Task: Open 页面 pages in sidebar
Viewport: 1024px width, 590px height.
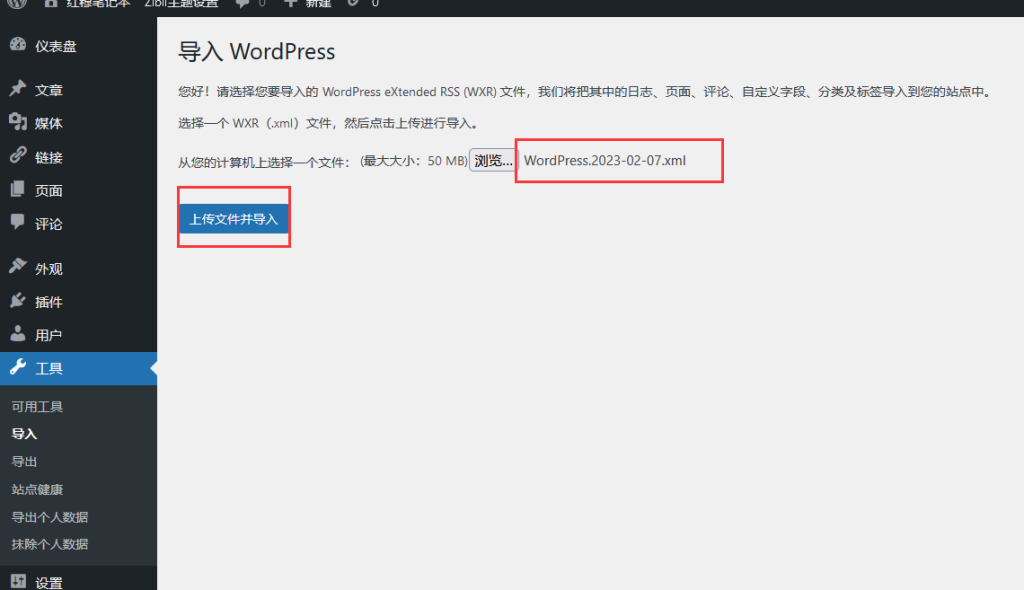Action: [x=49, y=191]
